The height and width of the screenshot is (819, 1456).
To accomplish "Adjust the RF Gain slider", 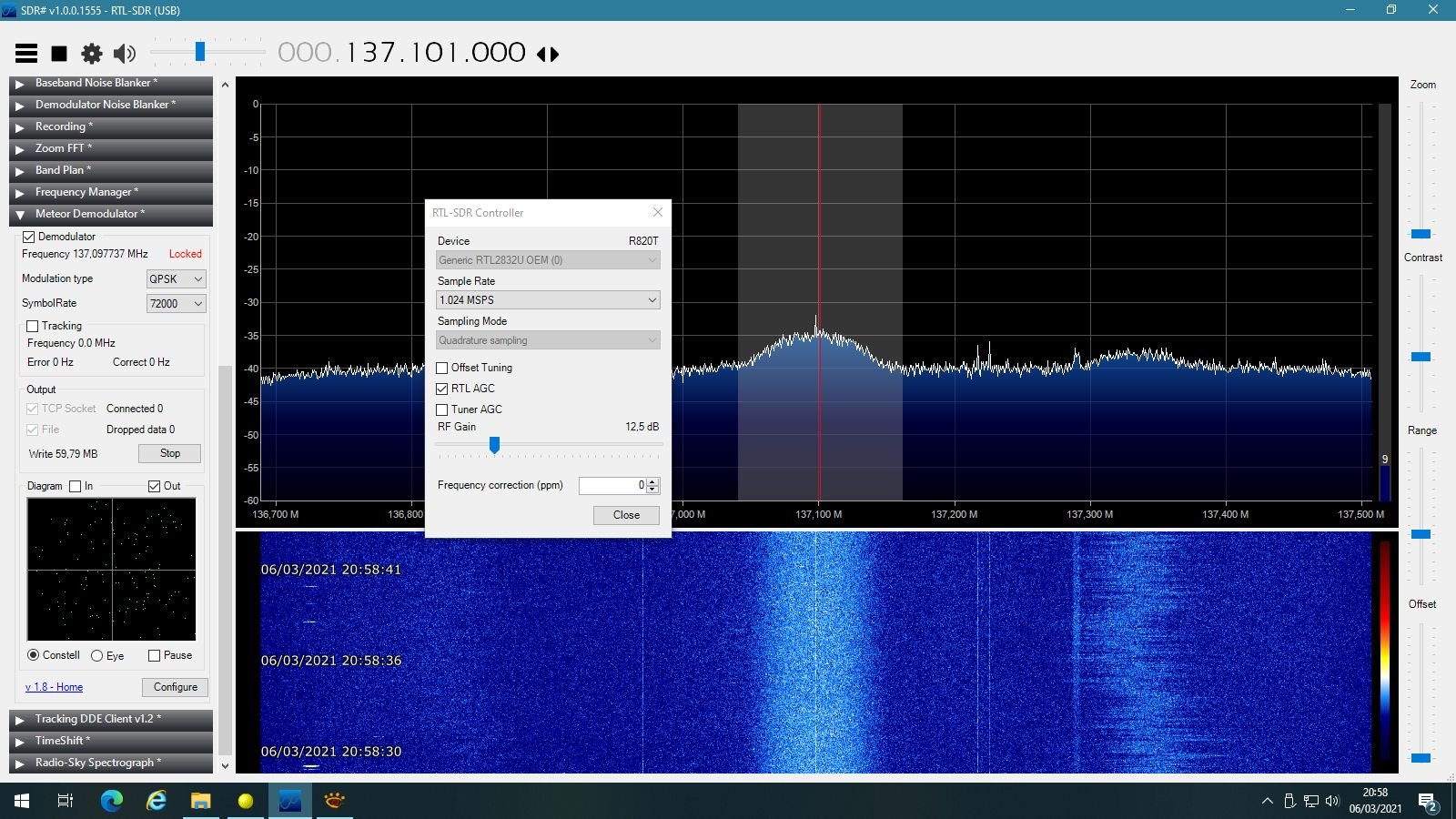I will click(494, 444).
